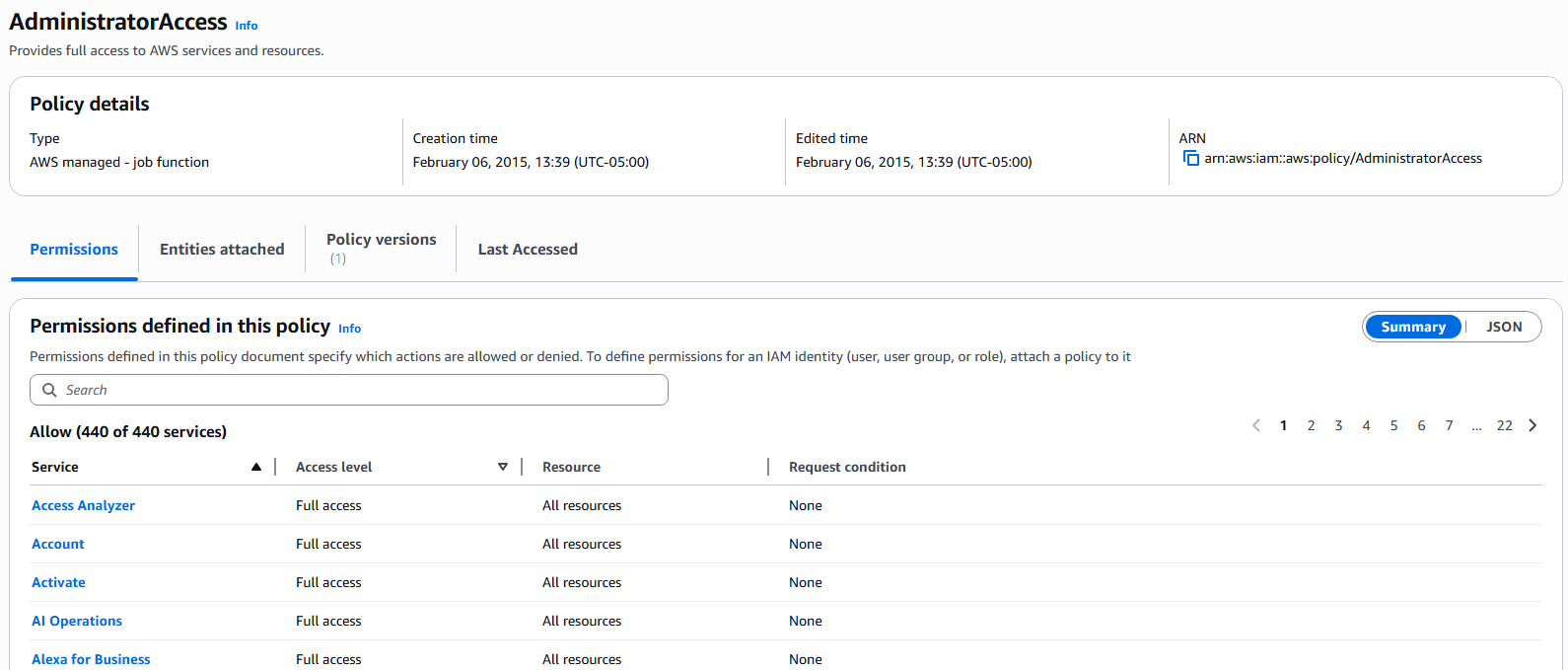Open the Entities attached tab

(x=222, y=250)
